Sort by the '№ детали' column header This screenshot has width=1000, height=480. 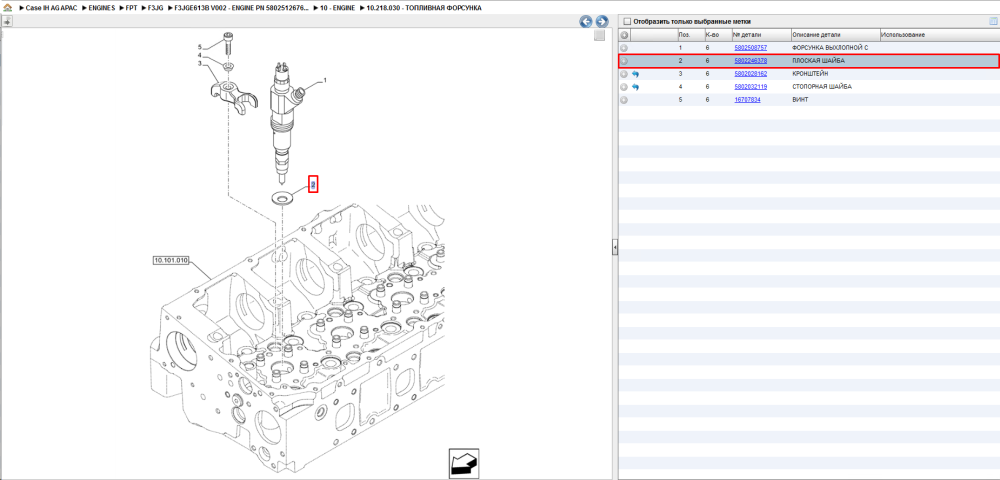761,34
